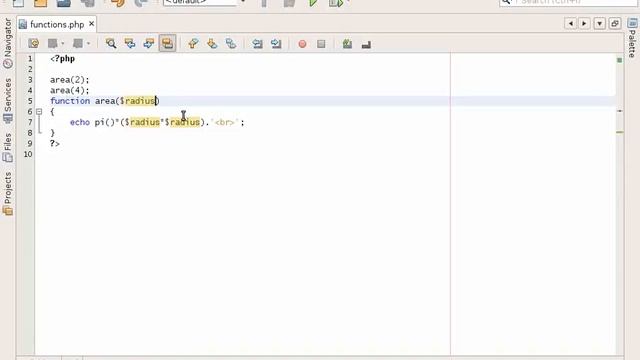The image size is (640, 360).
Task: Select the functions.php editor tab
Action: pos(57,24)
